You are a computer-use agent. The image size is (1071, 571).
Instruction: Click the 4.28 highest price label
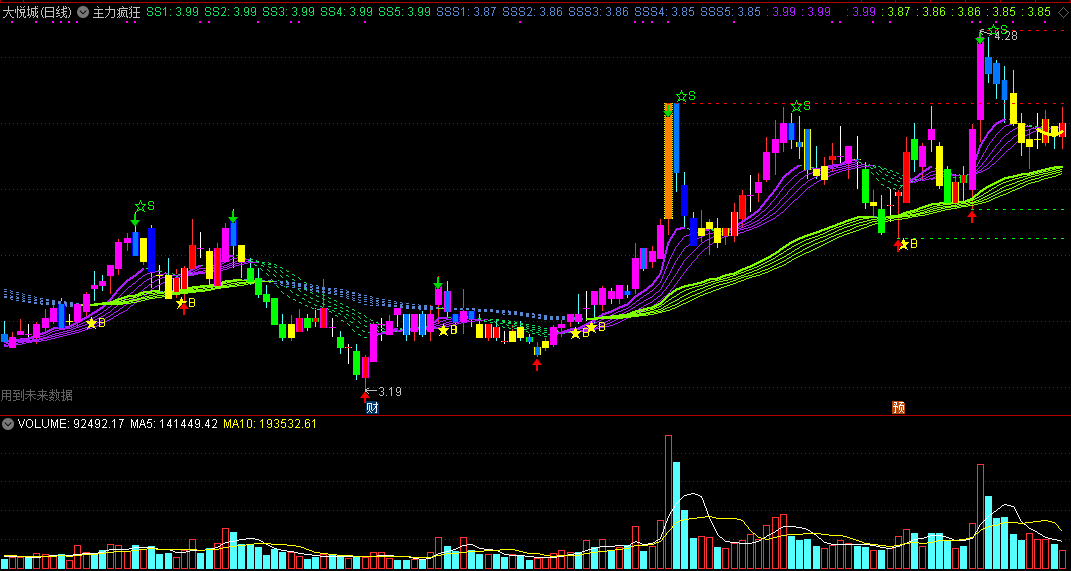coord(1005,36)
